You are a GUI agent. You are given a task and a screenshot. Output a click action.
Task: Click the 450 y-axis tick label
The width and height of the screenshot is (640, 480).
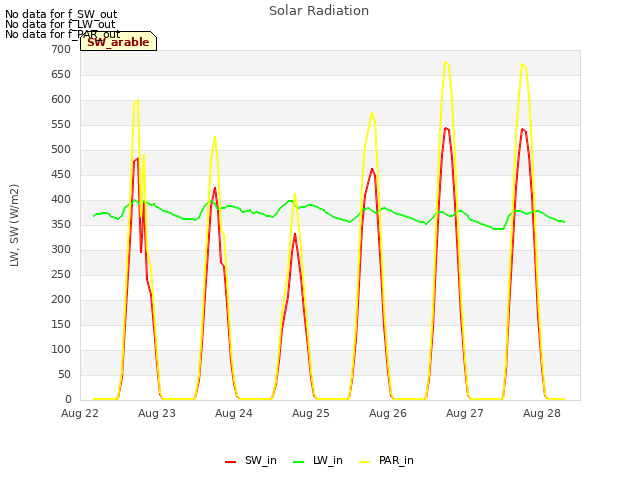point(61,175)
